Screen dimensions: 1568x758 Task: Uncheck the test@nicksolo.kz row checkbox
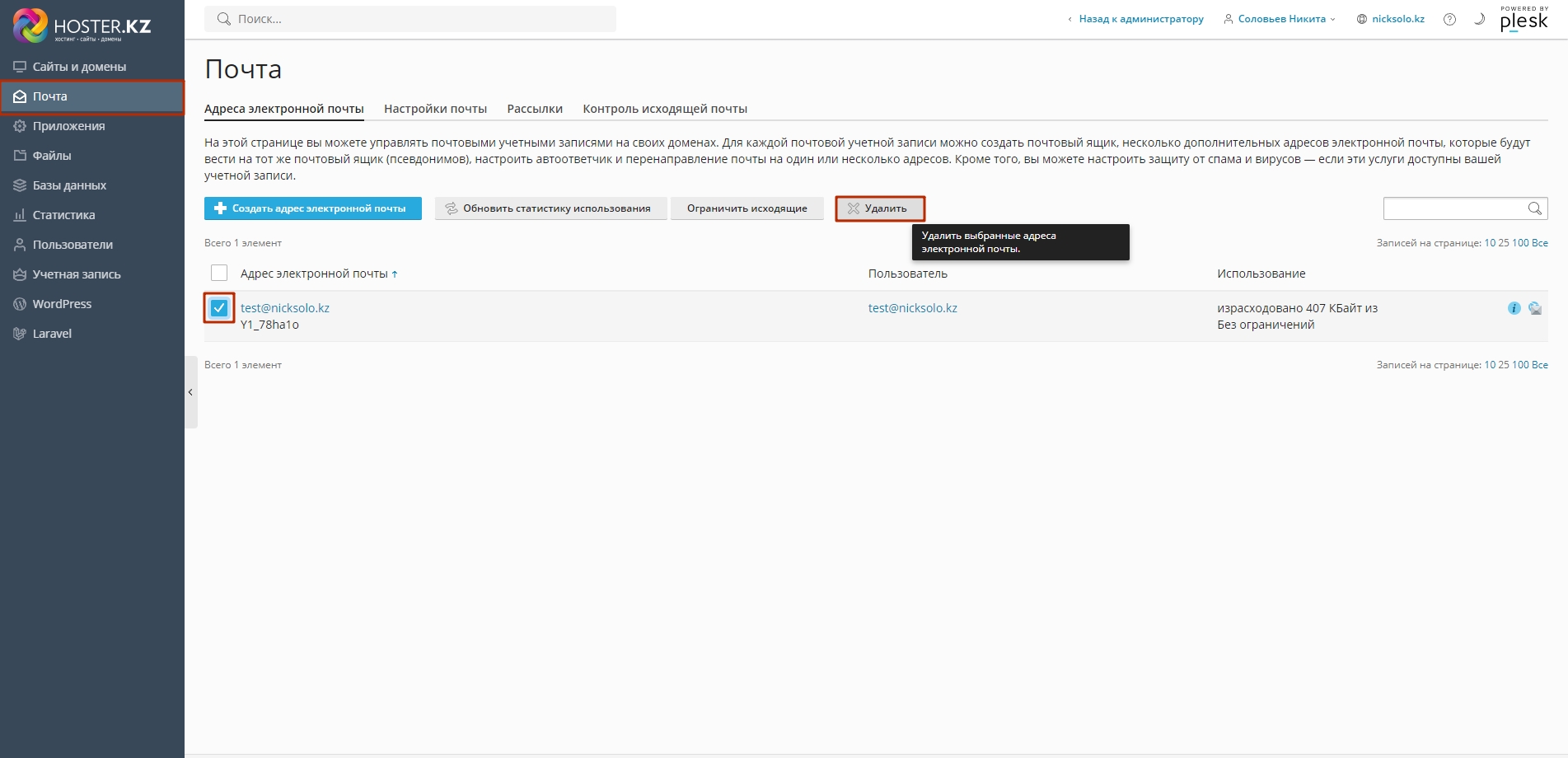[219, 308]
